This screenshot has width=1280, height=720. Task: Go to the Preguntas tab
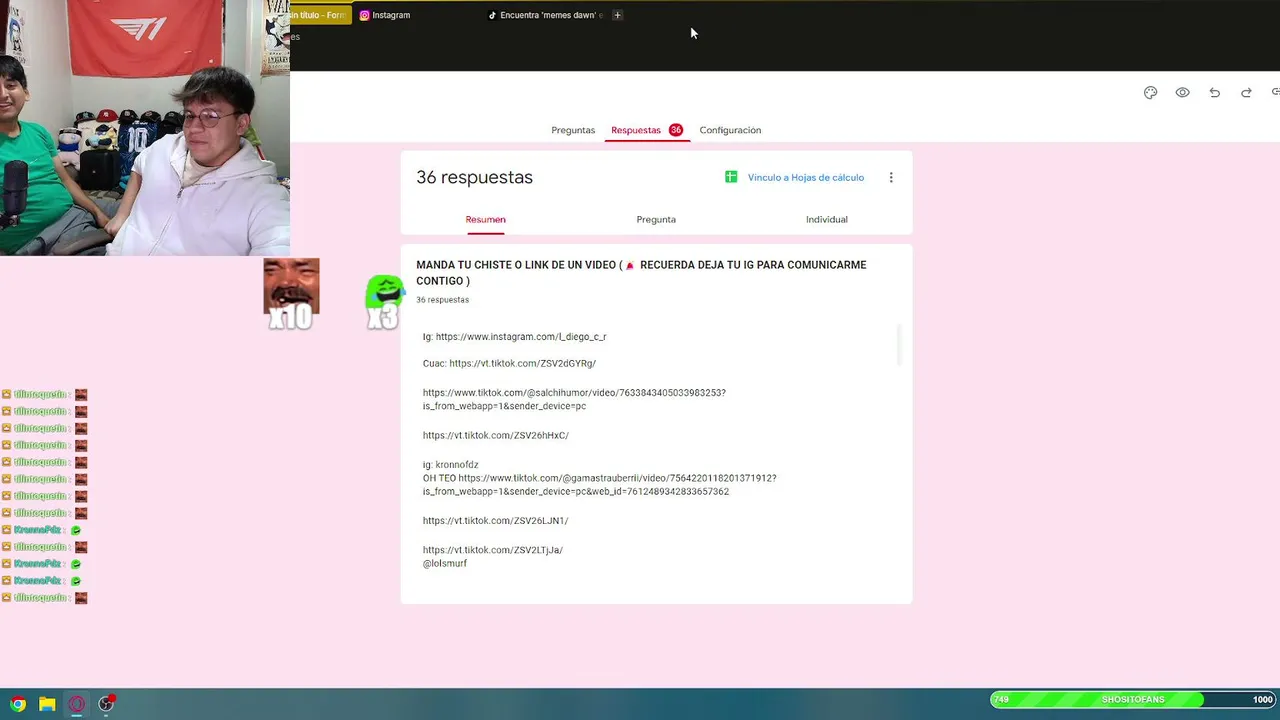tap(573, 130)
